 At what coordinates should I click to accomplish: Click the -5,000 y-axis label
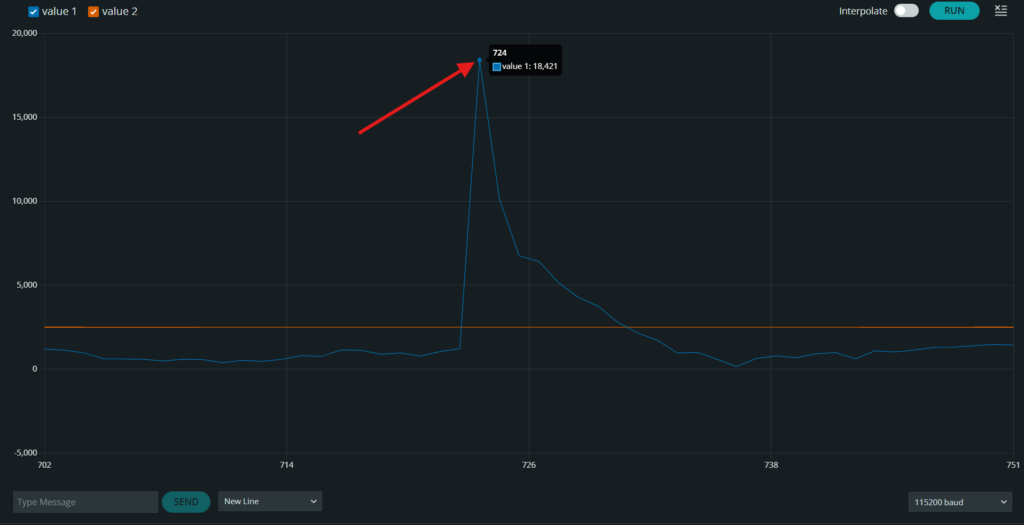tap(25, 453)
